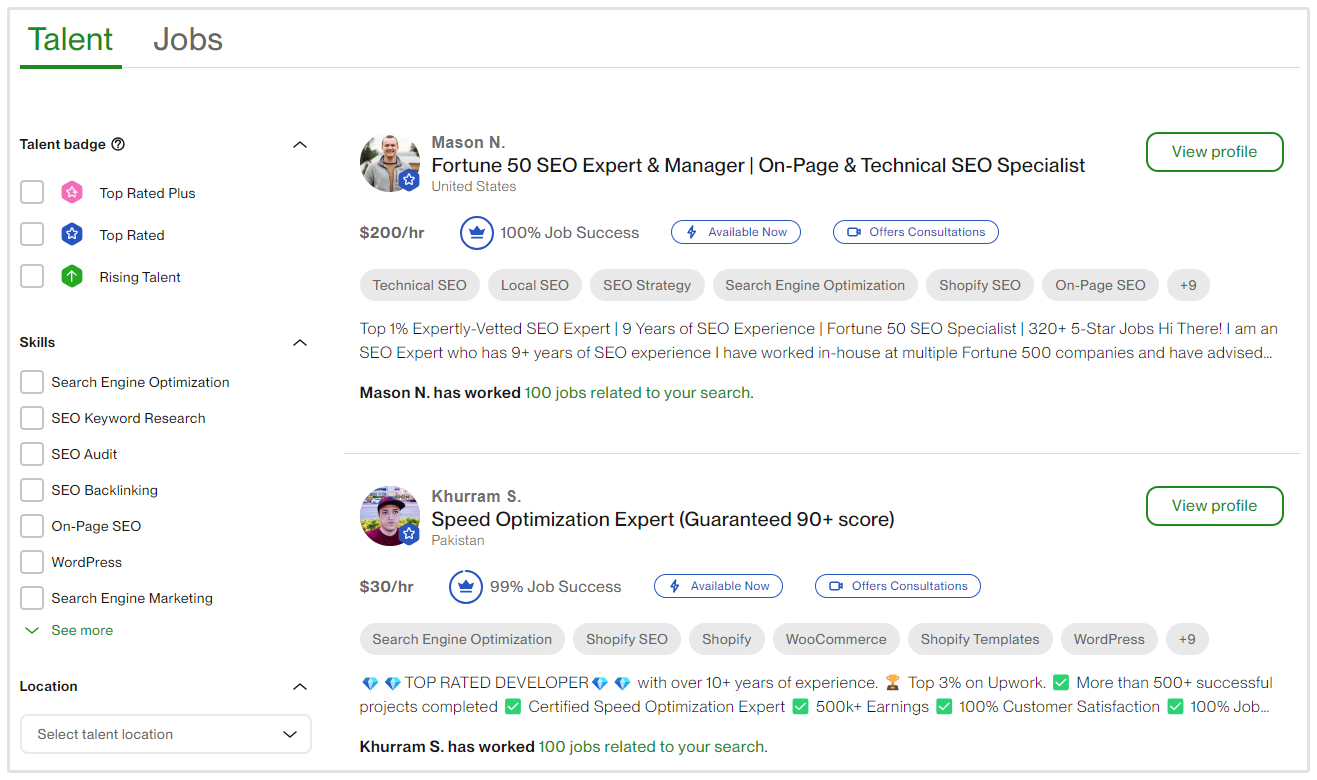Enable the Search Engine Optimization skill checkbox

pos(32,382)
